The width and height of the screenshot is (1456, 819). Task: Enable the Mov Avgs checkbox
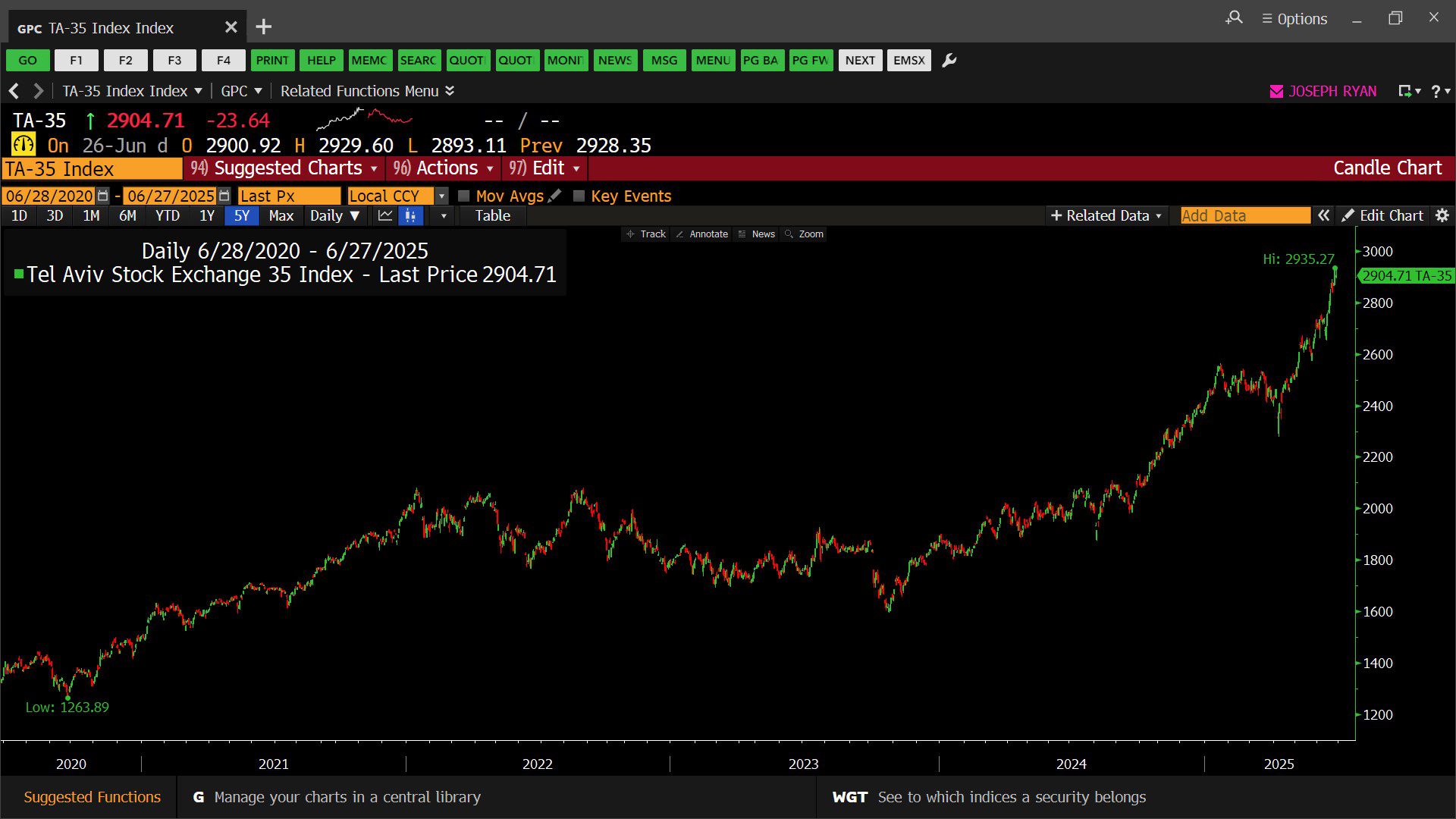(464, 196)
